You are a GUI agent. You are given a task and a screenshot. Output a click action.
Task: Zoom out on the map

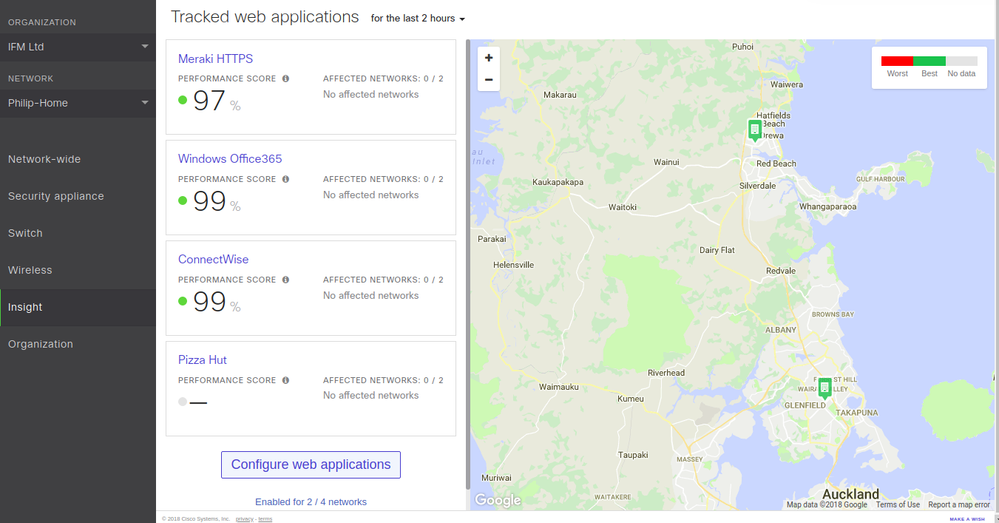point(489,80)
